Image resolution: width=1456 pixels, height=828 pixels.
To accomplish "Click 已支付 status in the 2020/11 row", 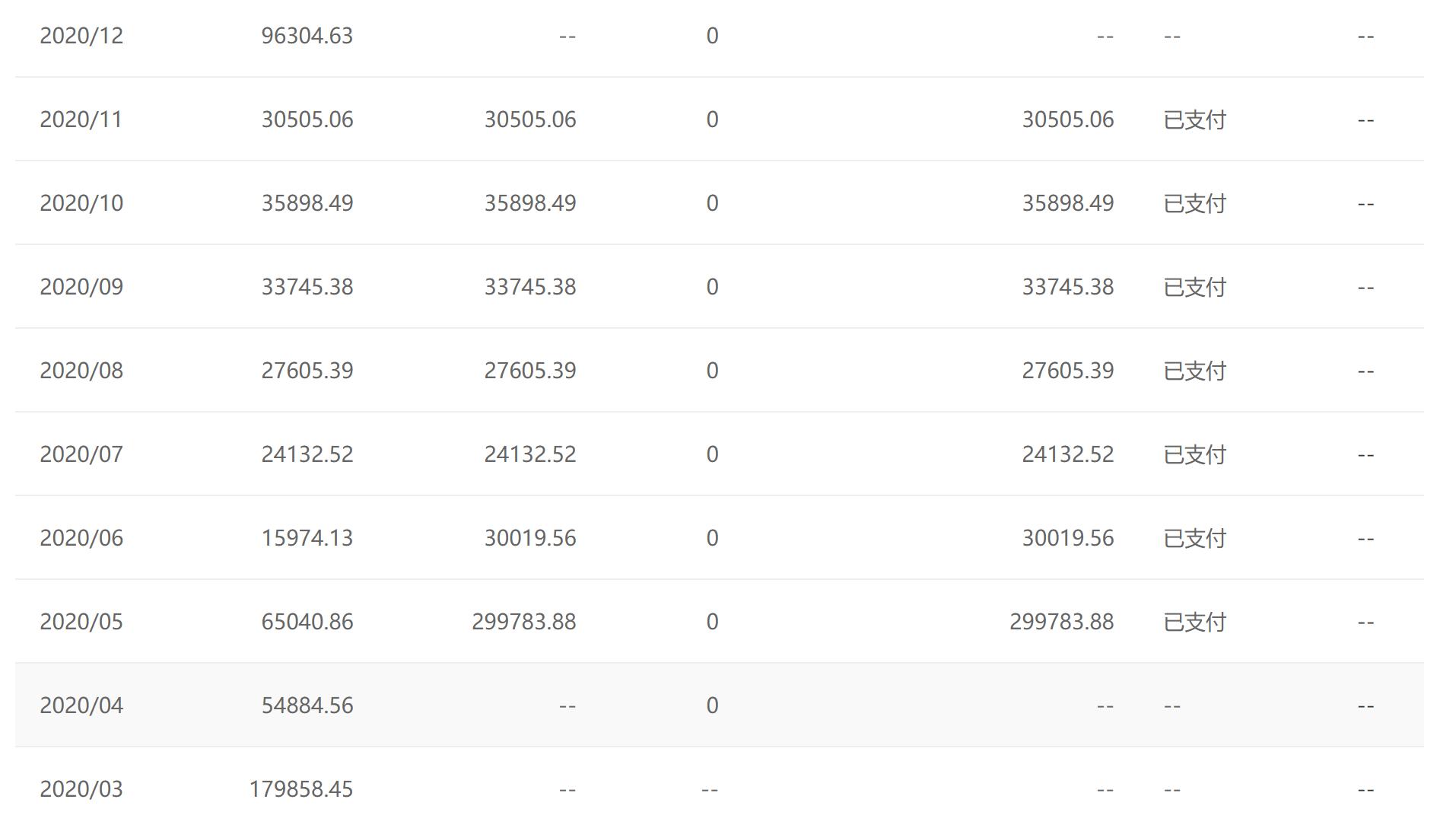I will pos(1194,119).
